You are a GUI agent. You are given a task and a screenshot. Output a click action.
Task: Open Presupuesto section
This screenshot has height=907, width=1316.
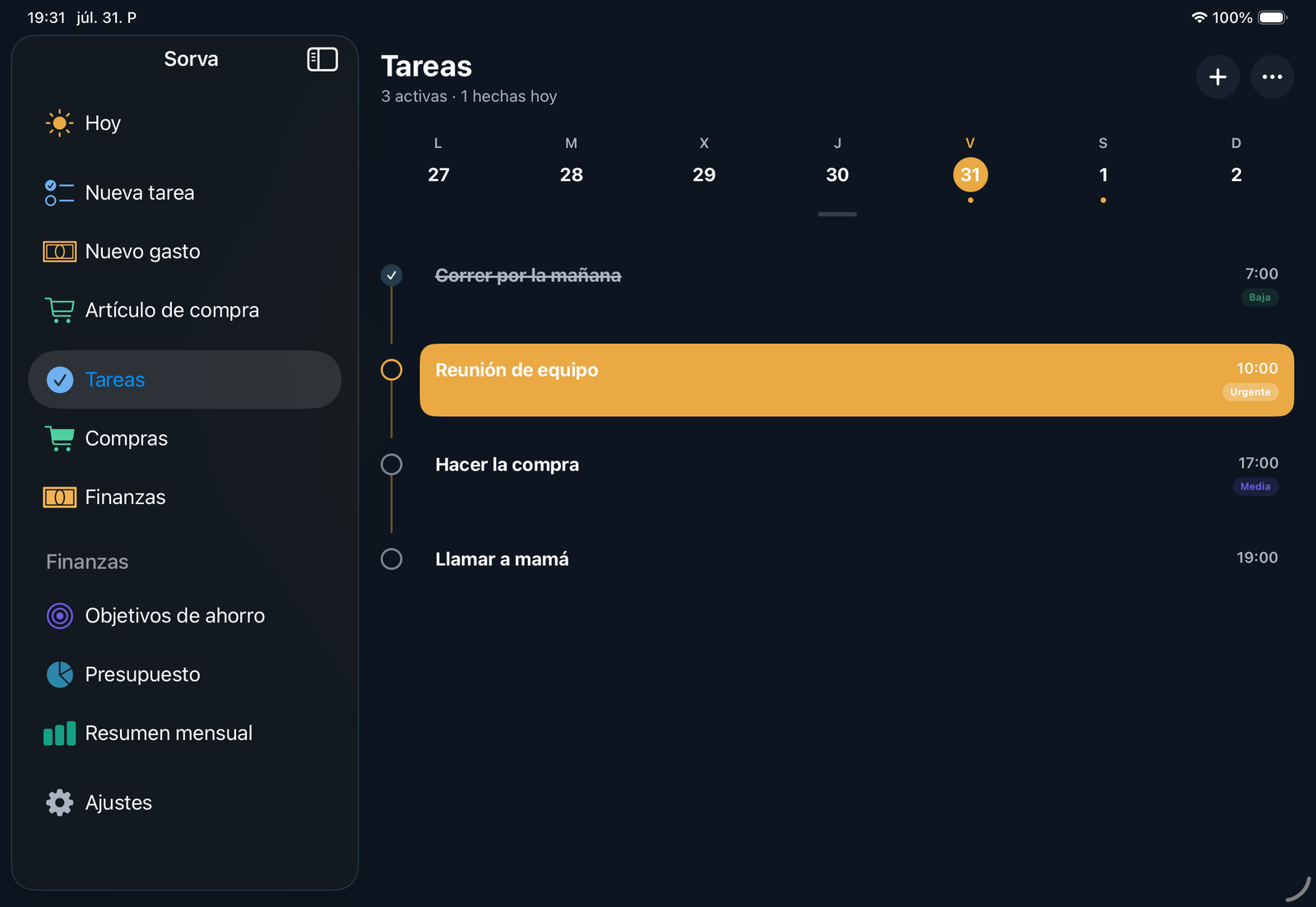pyautogui.click(x=185, y=674)
